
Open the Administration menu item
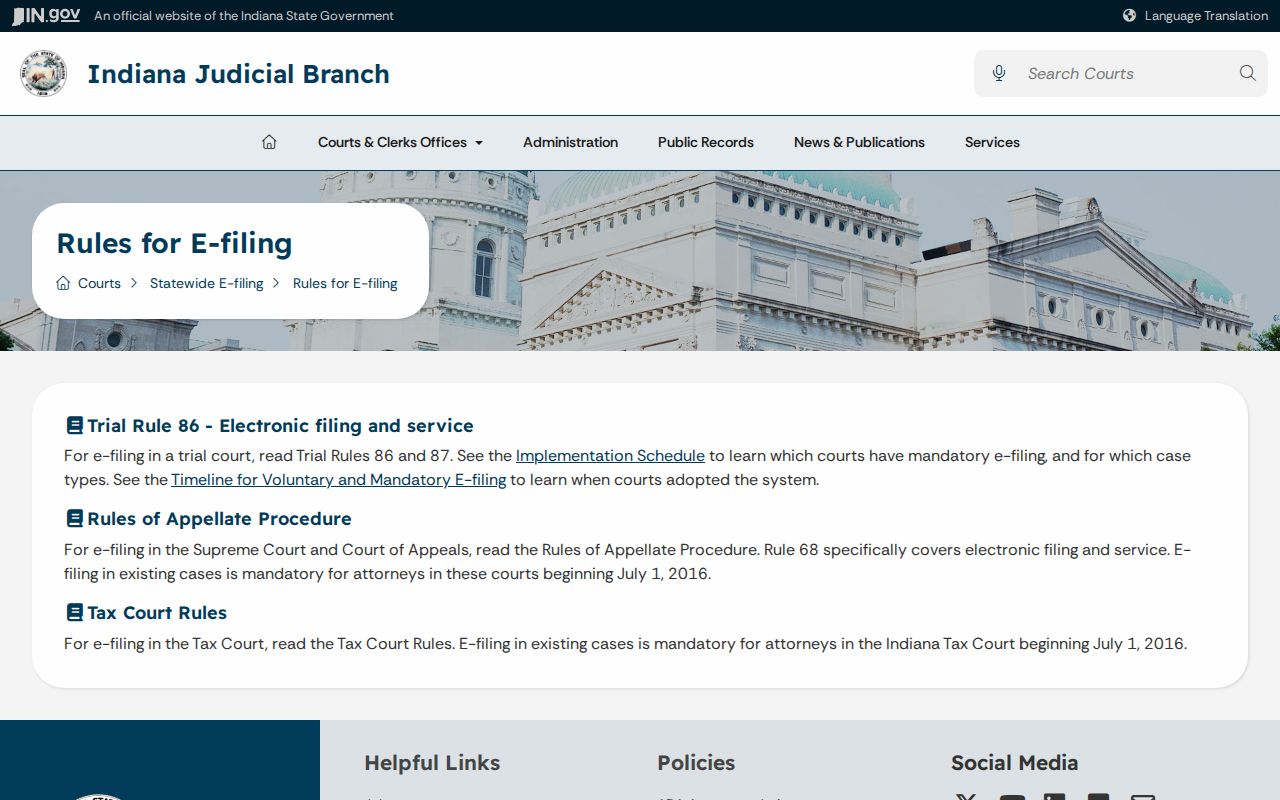point(570,142)
